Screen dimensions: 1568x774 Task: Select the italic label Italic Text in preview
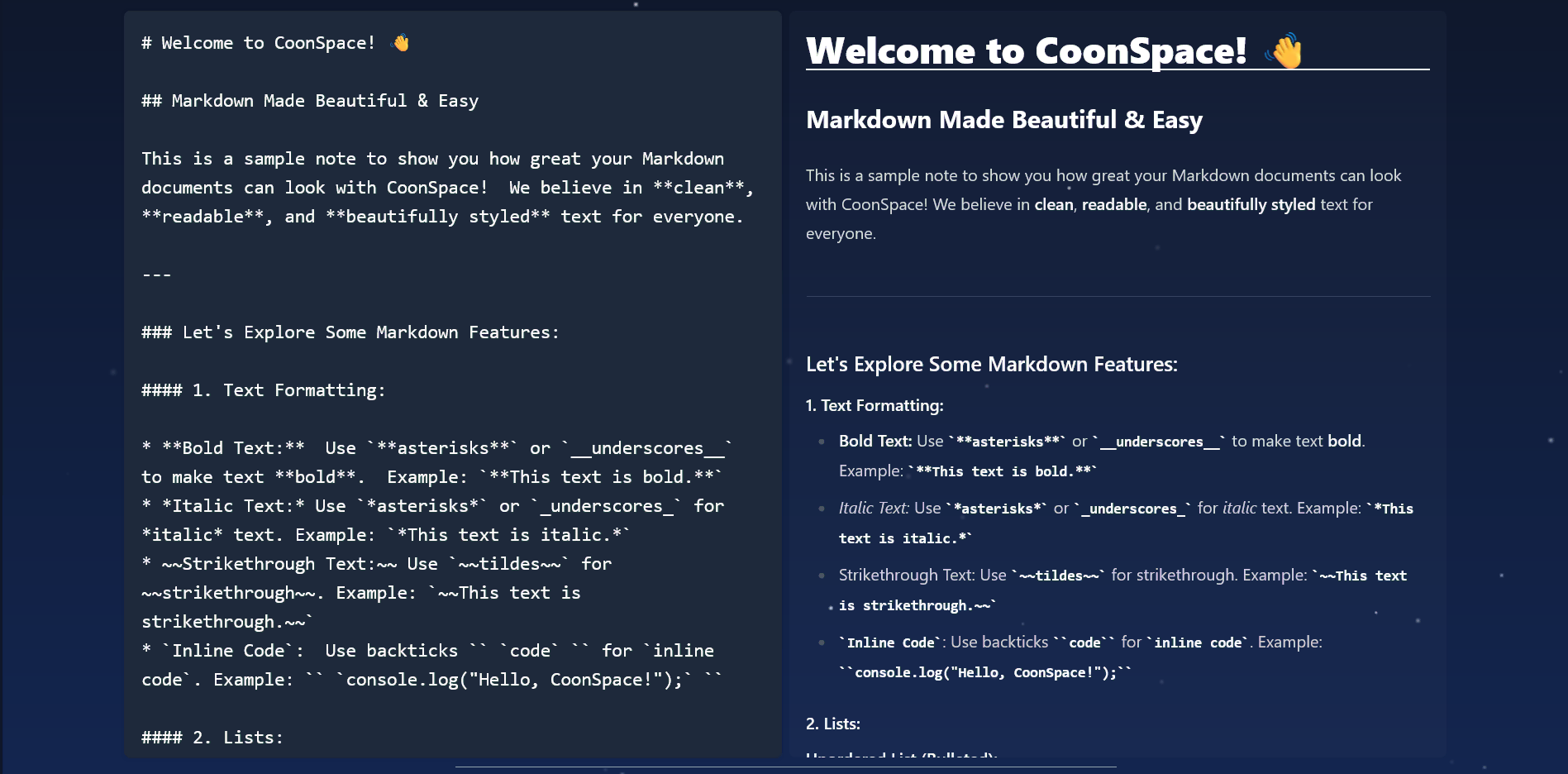(872, 509)
